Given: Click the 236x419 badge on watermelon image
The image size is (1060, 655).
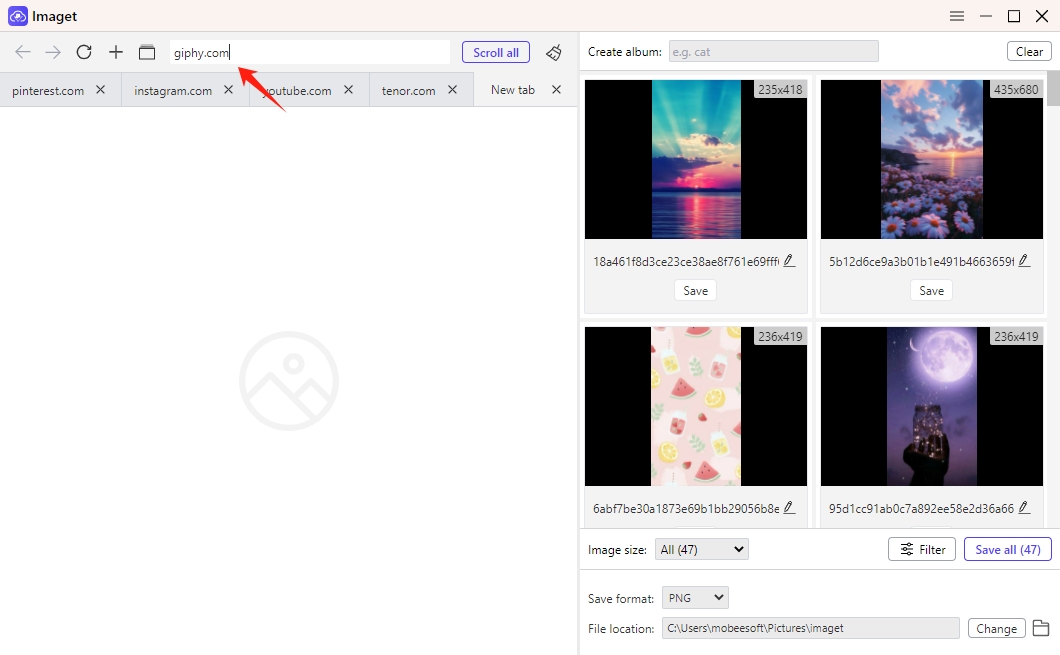Looking at the screenshot, I should point(780,336).
